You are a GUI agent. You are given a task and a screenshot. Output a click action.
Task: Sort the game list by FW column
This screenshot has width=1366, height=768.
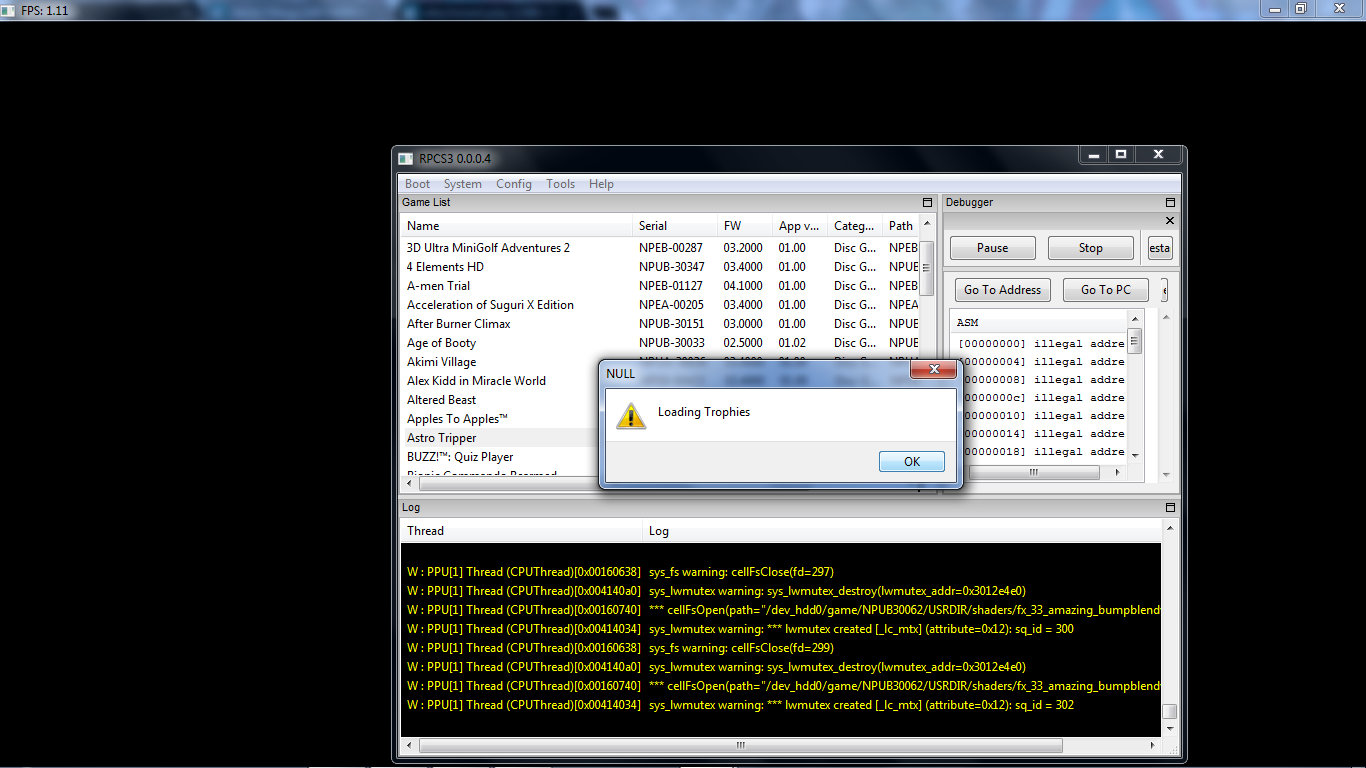[x=745, y=226]
